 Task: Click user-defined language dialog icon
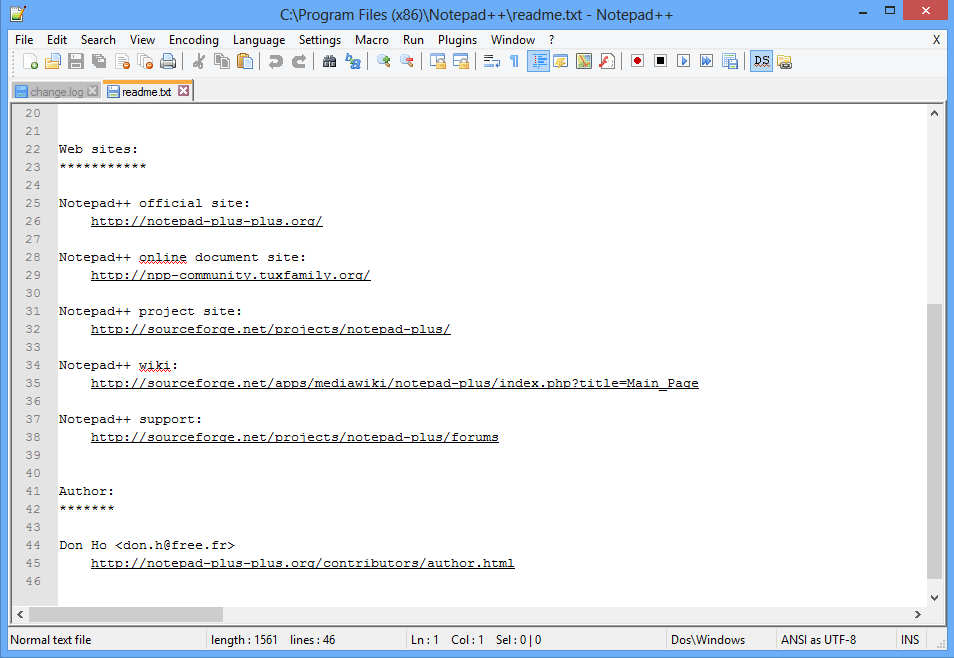[561, 61]
